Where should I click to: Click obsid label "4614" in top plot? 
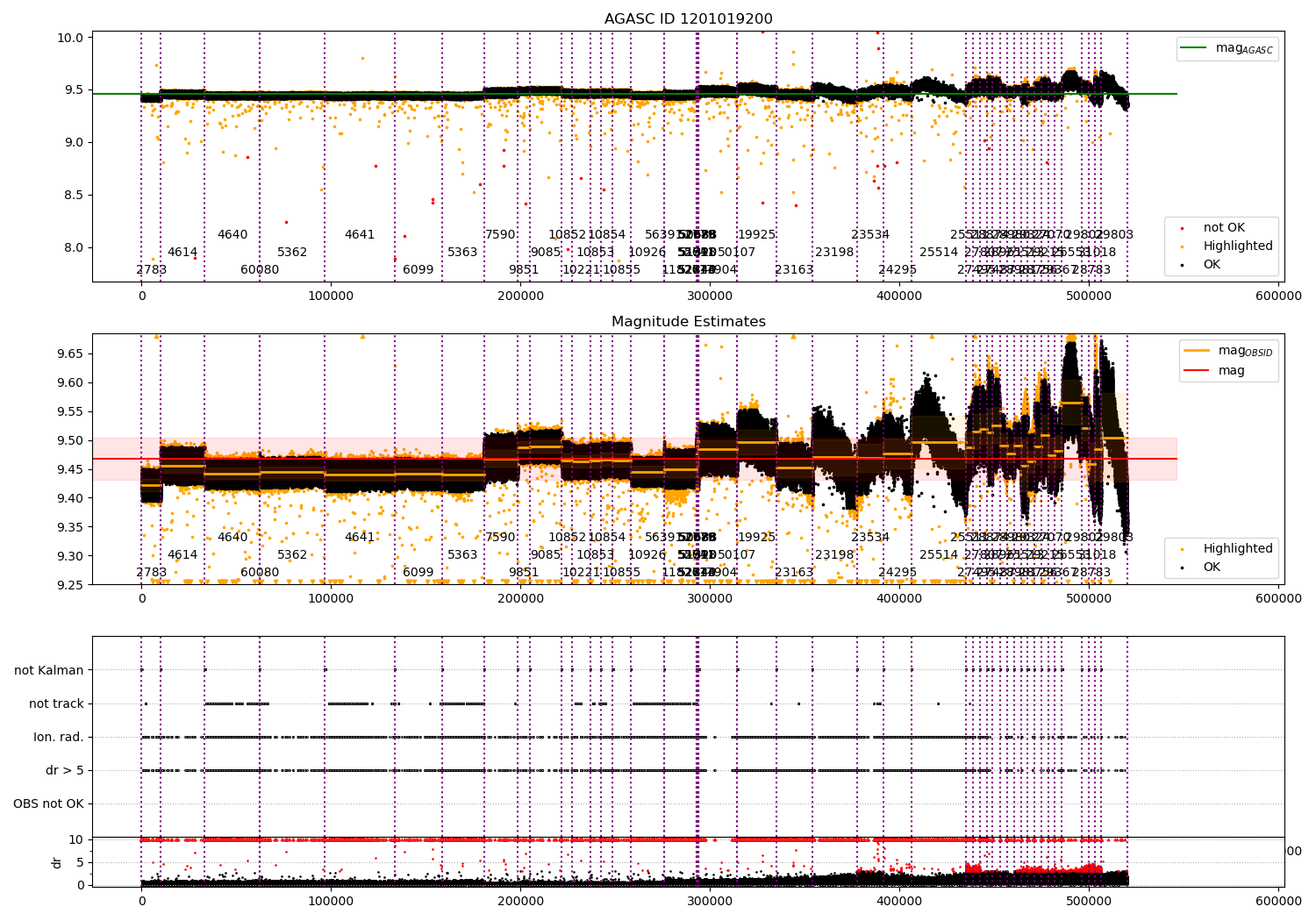click(x=182, y=253)
